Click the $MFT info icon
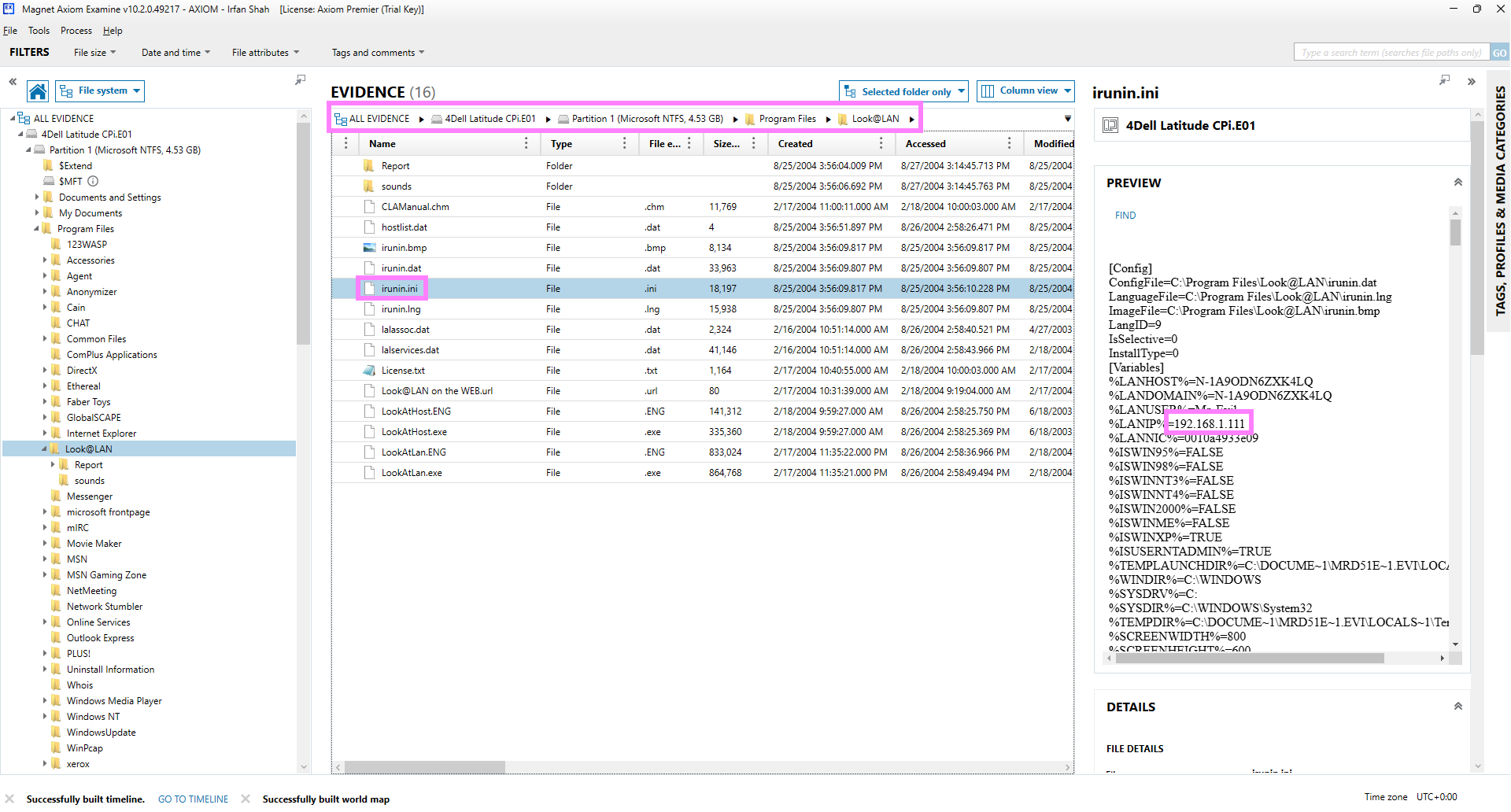The height and width of the screenshot is (812, 1511). [x=93, y=181]
